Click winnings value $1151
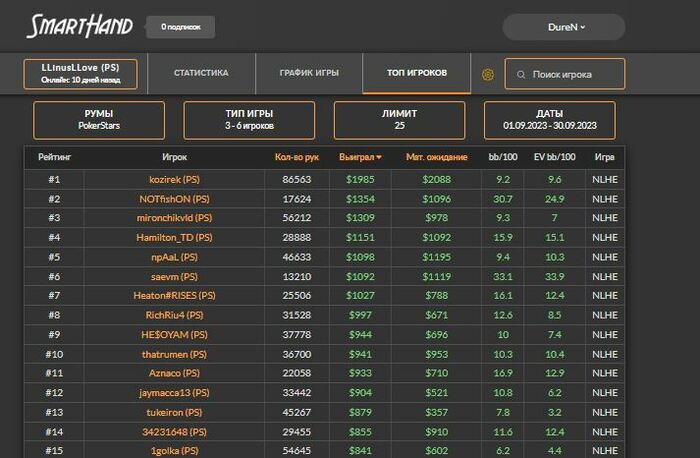Viewport: 700px width, 458px height. click(360, 237)
